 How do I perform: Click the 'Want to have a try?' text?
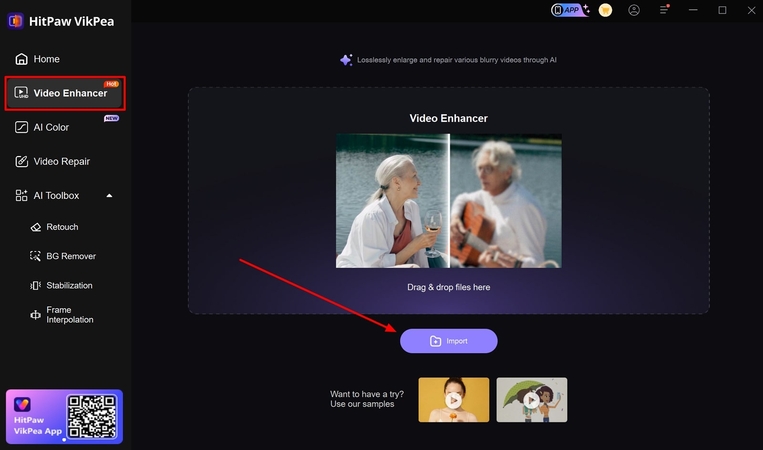pyautogui.click(x=367, y=394)
